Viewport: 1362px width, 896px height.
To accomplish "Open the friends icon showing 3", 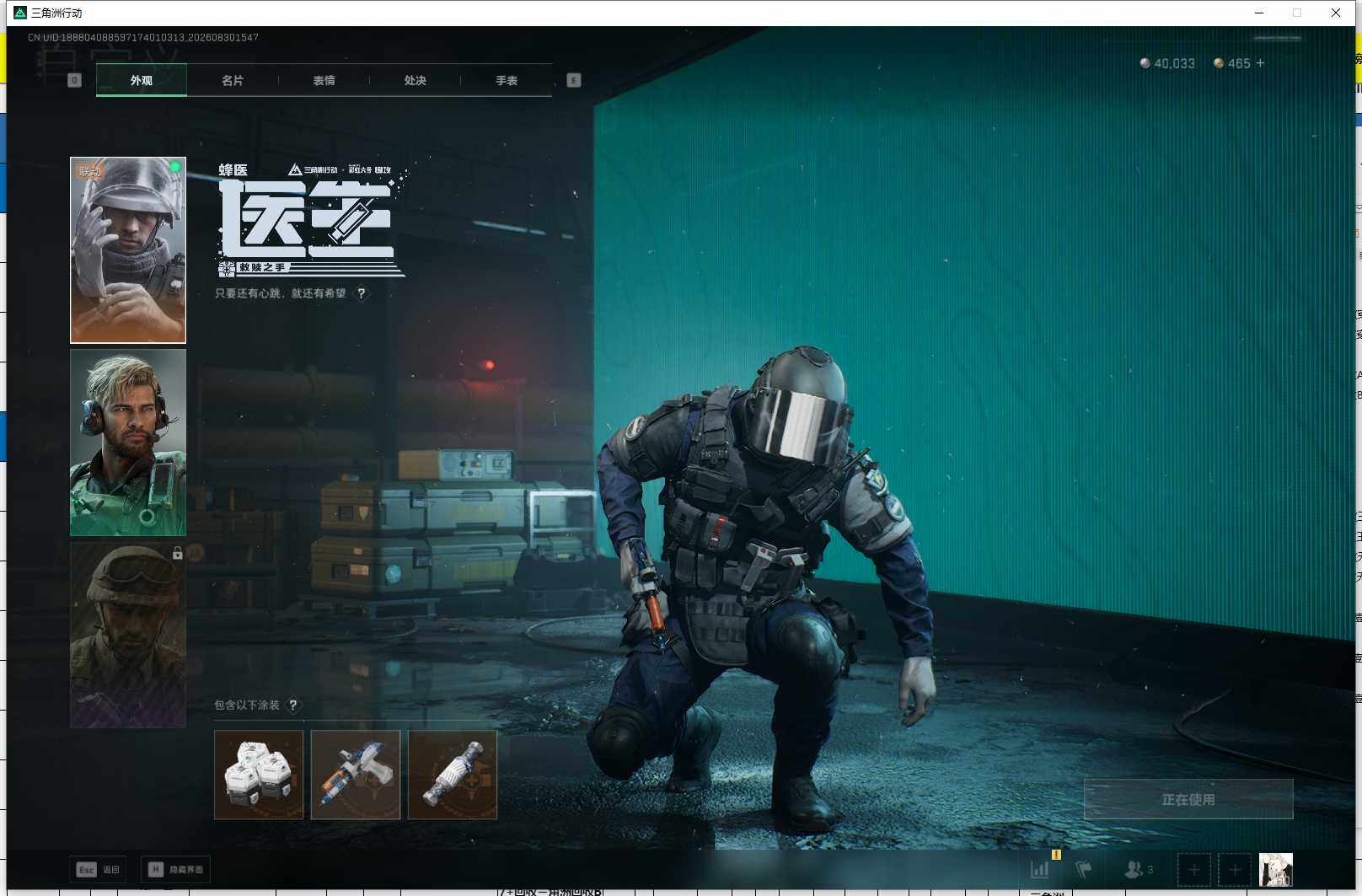I will point(1139,869).
